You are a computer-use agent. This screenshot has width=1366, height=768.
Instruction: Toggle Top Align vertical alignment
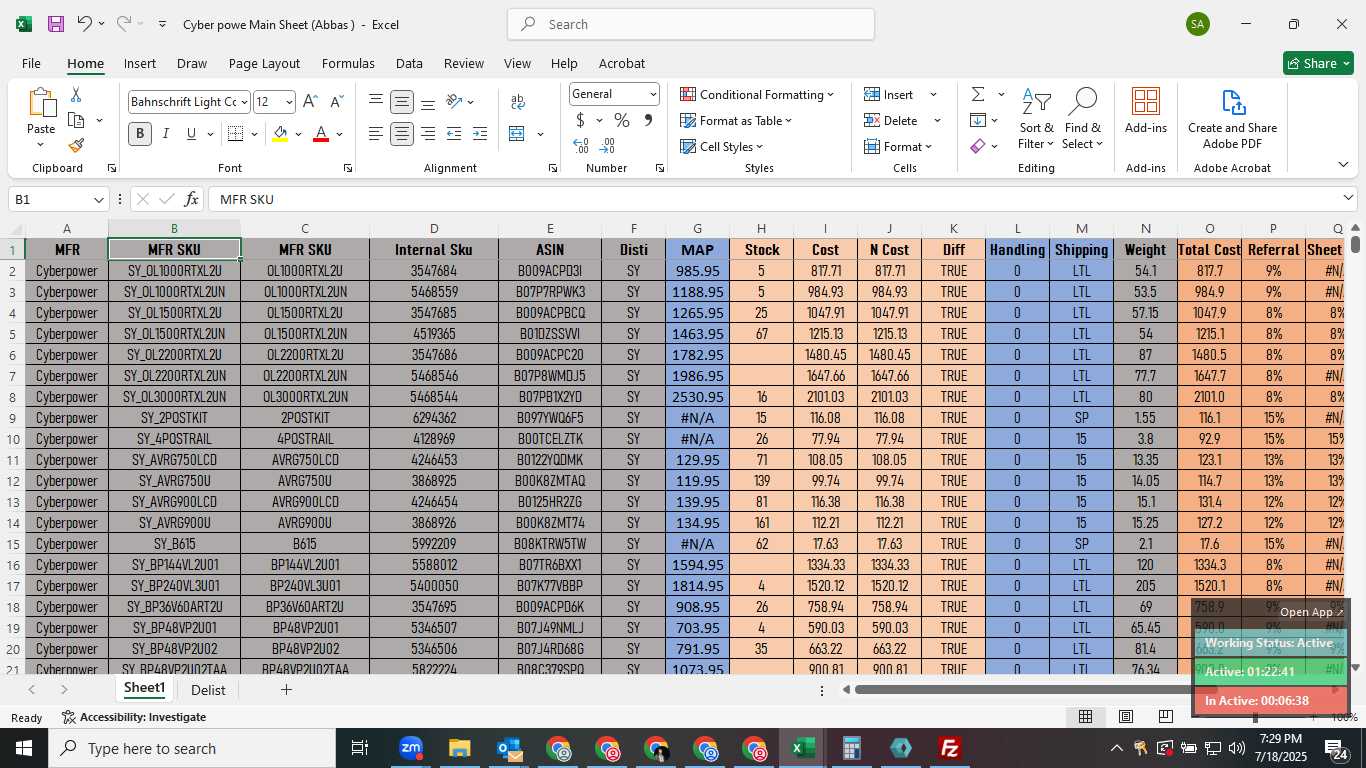[376, 102]
